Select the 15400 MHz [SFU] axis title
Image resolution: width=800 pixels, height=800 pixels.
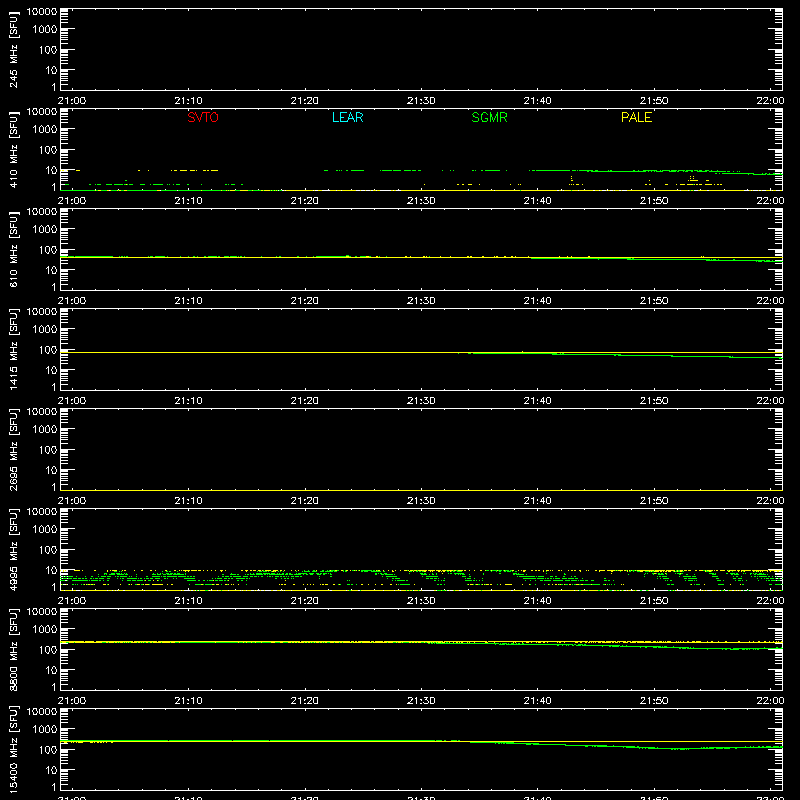click(x=13, y=749)
